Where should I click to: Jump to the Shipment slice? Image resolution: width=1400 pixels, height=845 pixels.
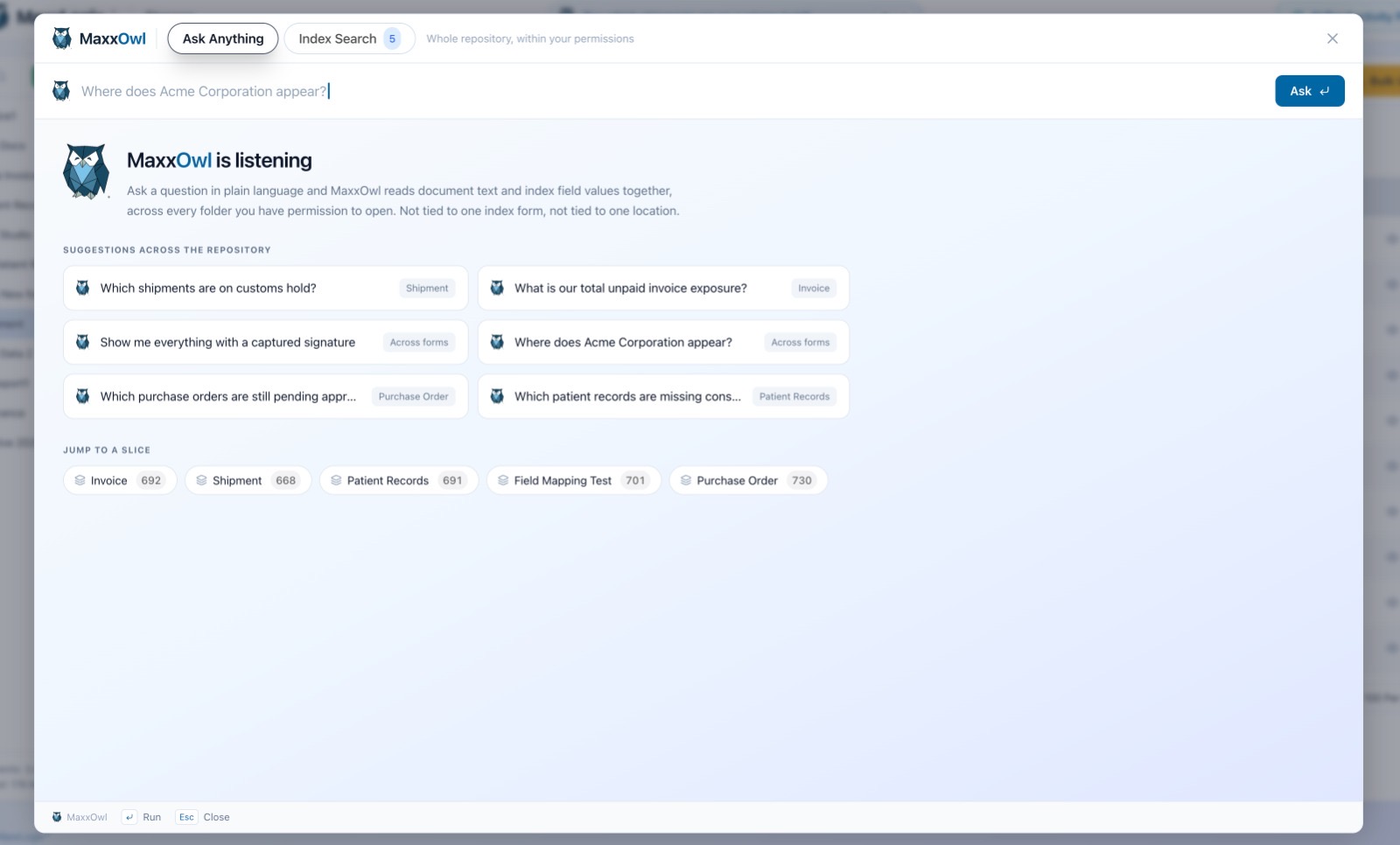click(x=248, y=480)
